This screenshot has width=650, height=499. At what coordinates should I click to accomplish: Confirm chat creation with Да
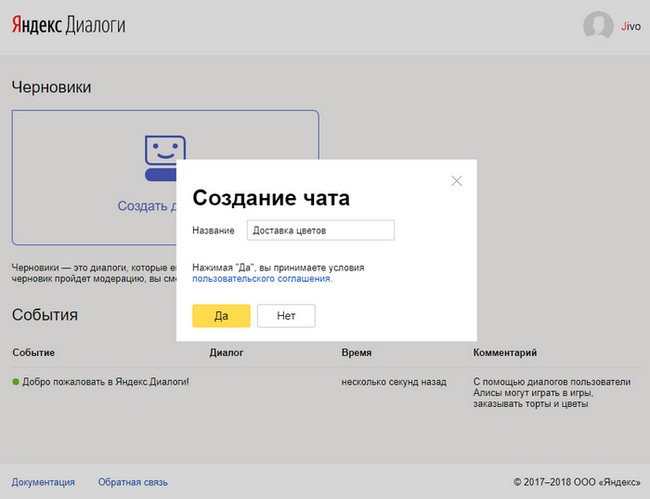(x=221, y=316)
